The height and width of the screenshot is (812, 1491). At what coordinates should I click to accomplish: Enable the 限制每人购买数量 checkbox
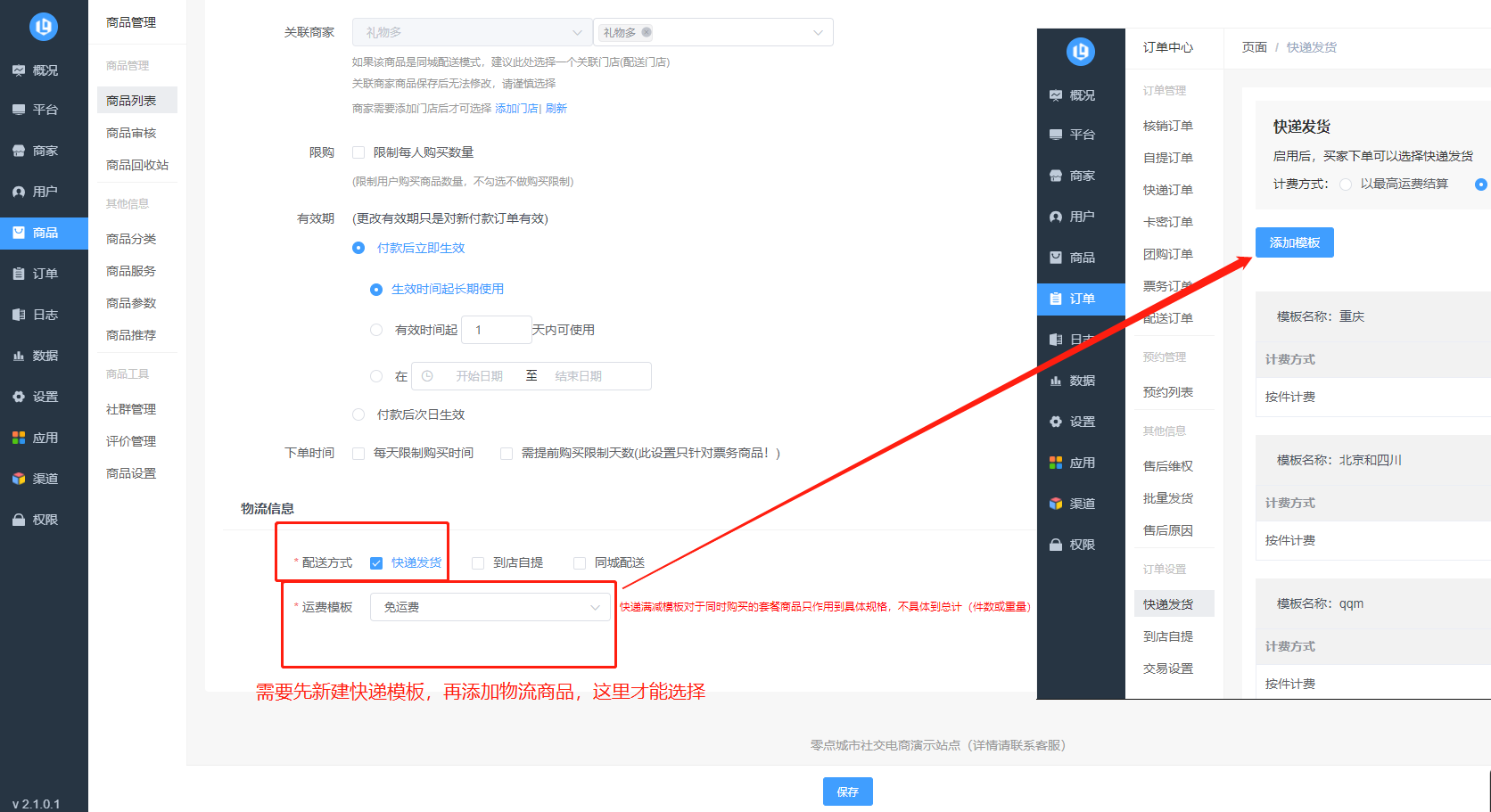(x=358, y=152)
